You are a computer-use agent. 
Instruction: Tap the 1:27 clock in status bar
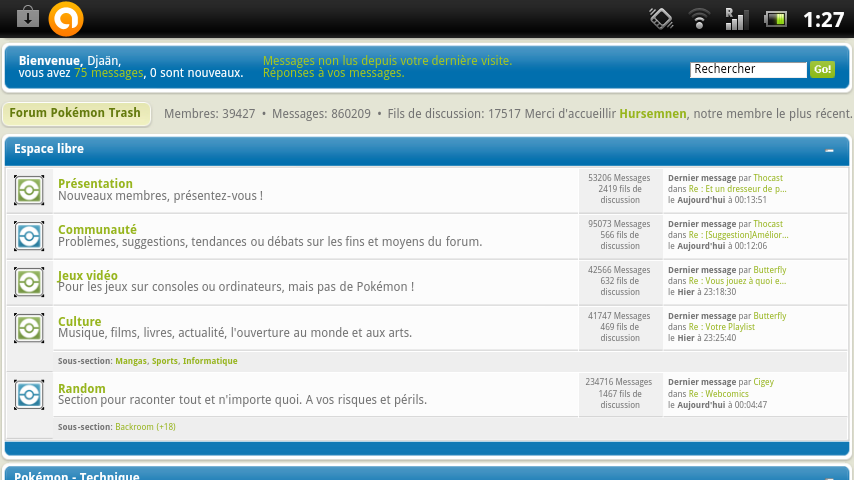click(824, 20)
